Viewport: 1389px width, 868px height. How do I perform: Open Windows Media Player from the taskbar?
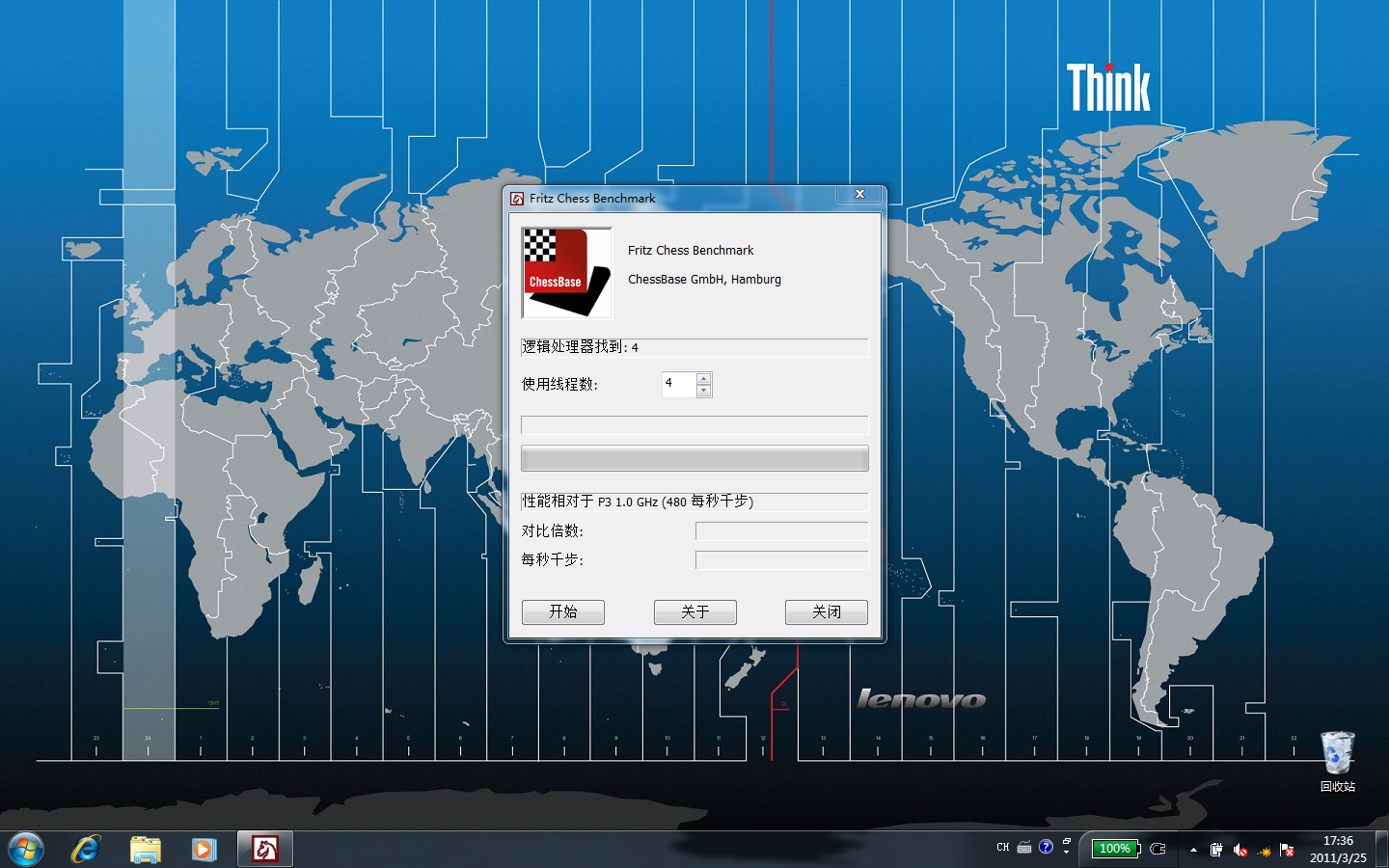click(x=204, y=849)
